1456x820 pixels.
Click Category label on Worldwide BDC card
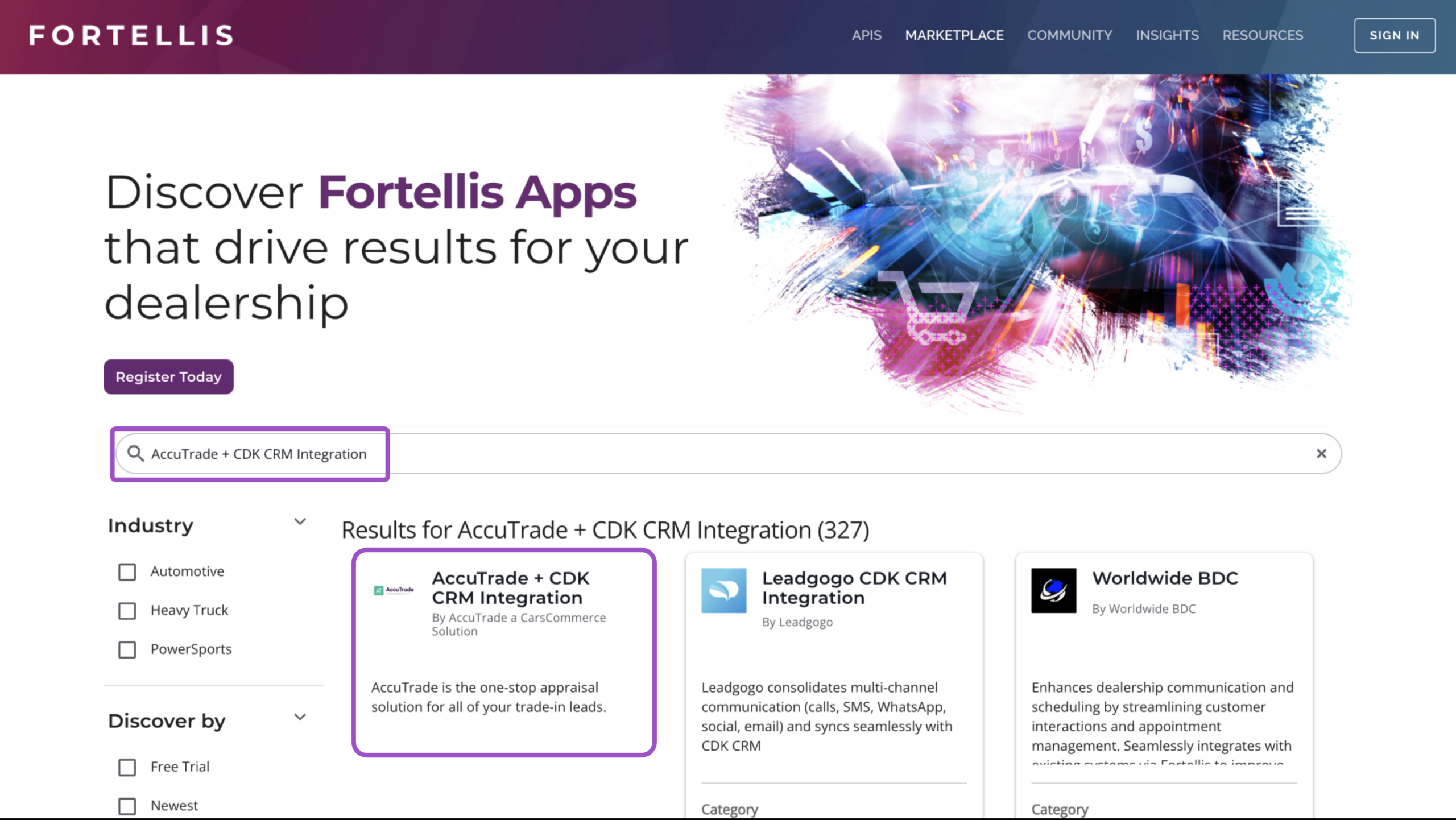pos(1060,809)
